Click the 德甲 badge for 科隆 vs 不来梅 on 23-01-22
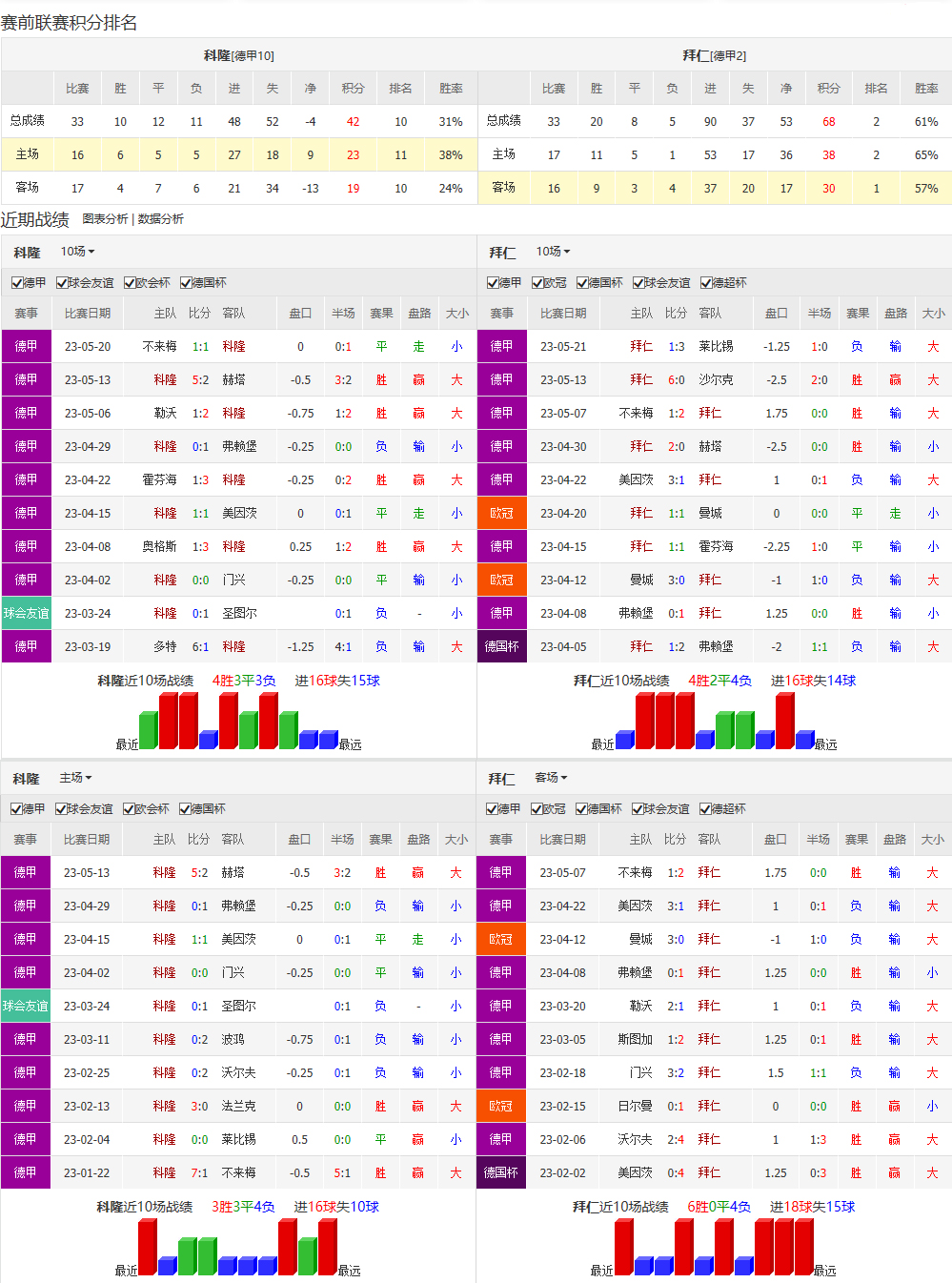The width and height of the screenshot is (952, 1283). click(x=25, y=1172)
